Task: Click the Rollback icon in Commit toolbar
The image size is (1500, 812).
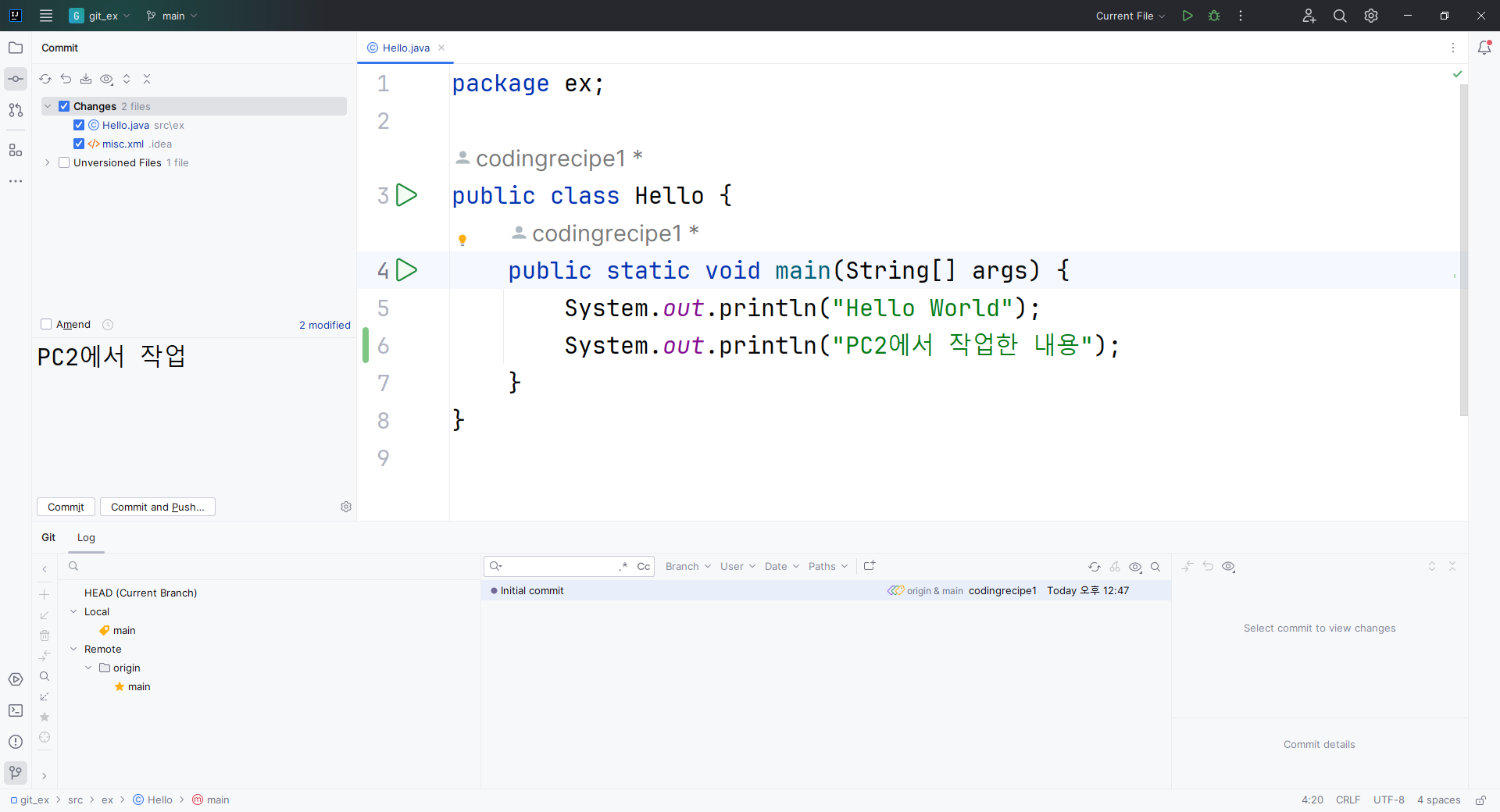Action: [x=66, y=79]
